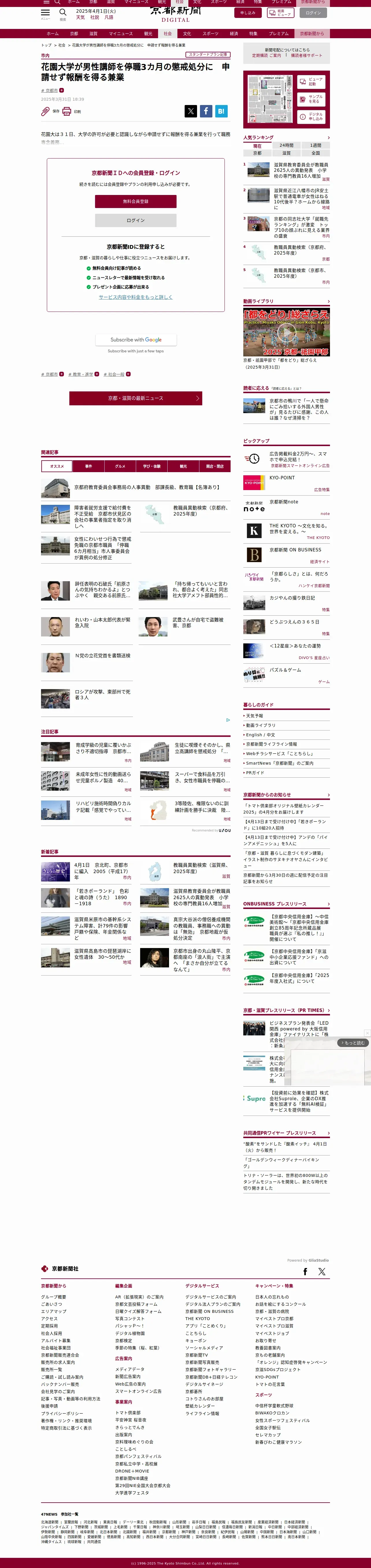Open the hamburger menu icon
Image resolution: width=371 pixels, height=1568 pixels.
(46, 12)
